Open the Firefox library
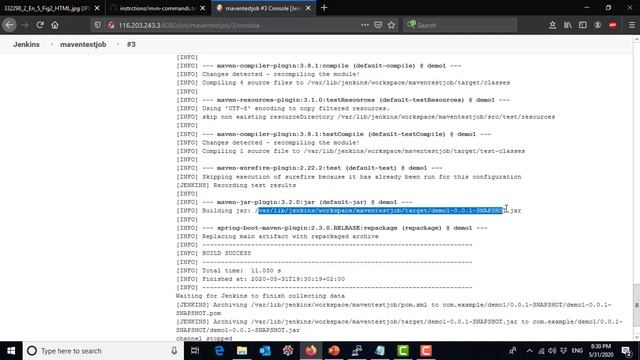The height and width of the screenshot is (360, 640). [567, 25]
